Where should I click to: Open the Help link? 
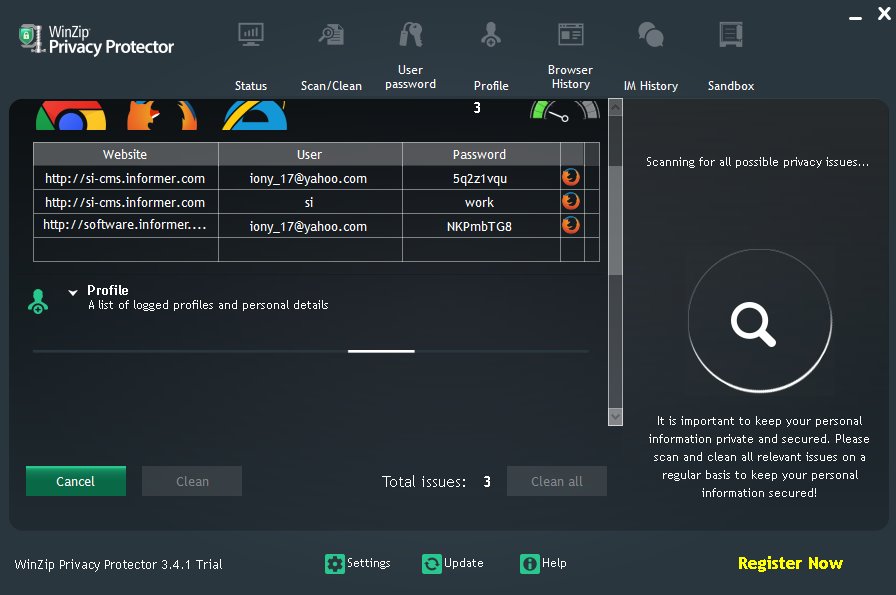(x=554, y=563)
